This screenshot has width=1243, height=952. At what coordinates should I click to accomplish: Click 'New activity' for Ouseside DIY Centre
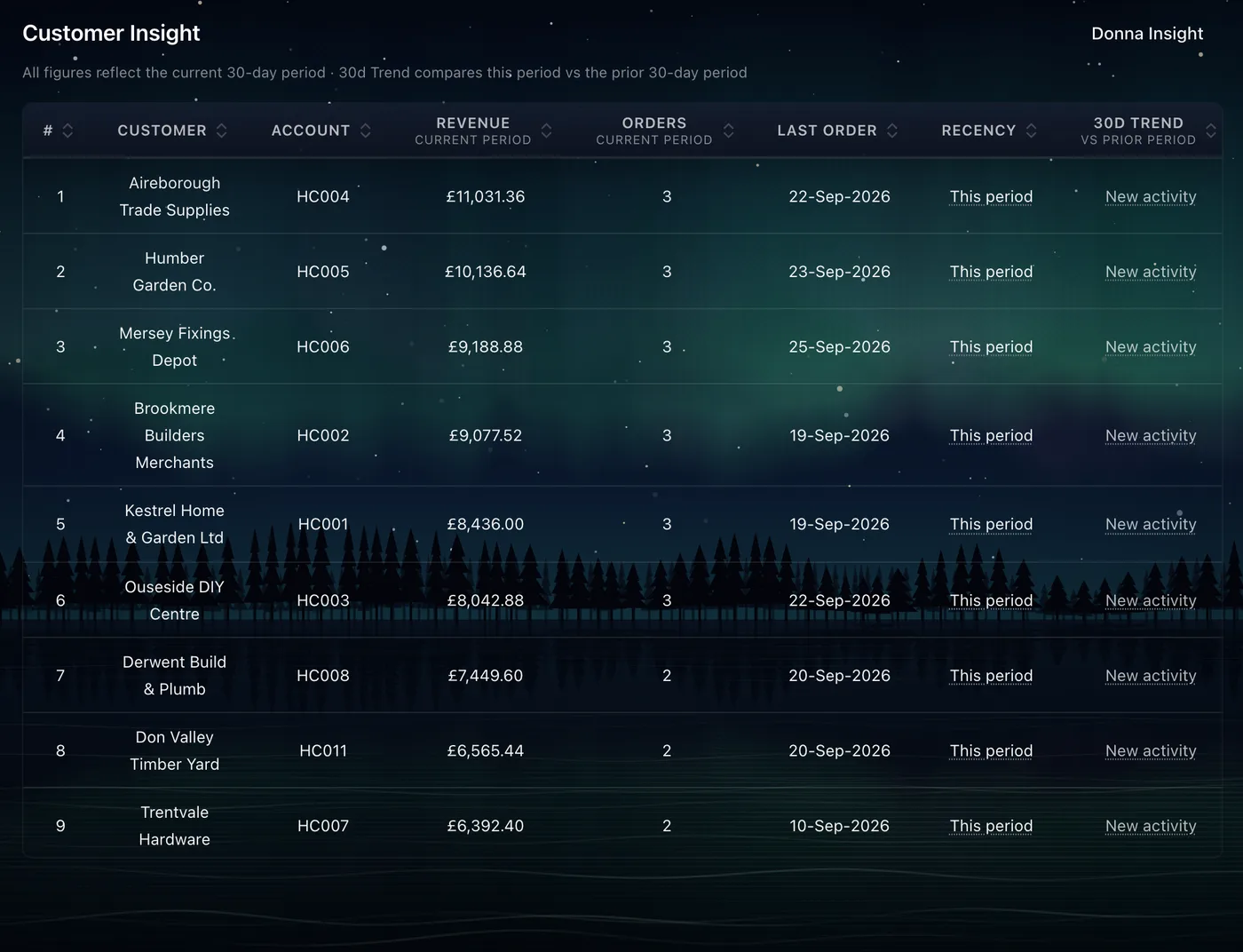coord(1151,600)
